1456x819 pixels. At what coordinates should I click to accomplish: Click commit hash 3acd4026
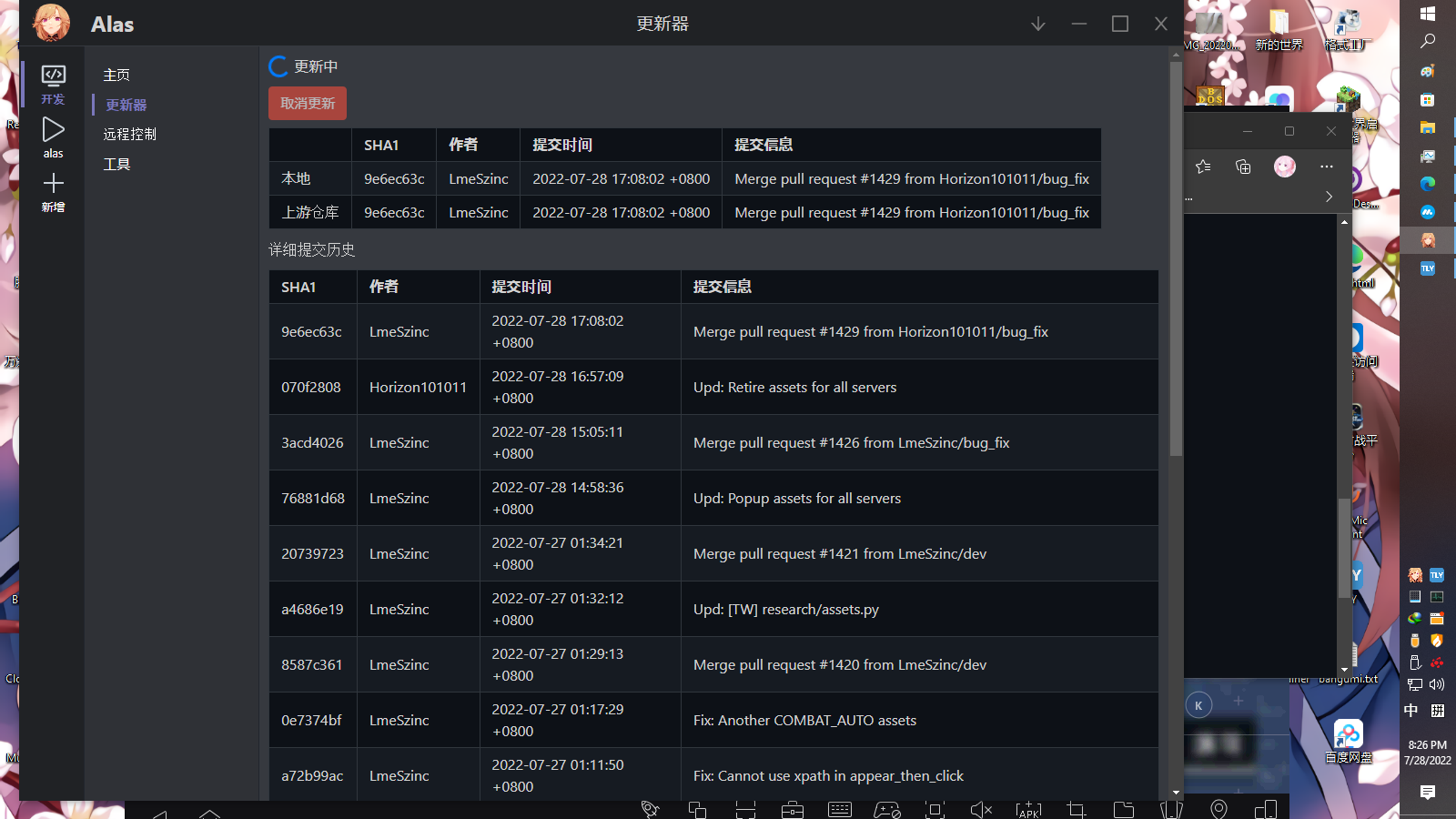(312, 442)
